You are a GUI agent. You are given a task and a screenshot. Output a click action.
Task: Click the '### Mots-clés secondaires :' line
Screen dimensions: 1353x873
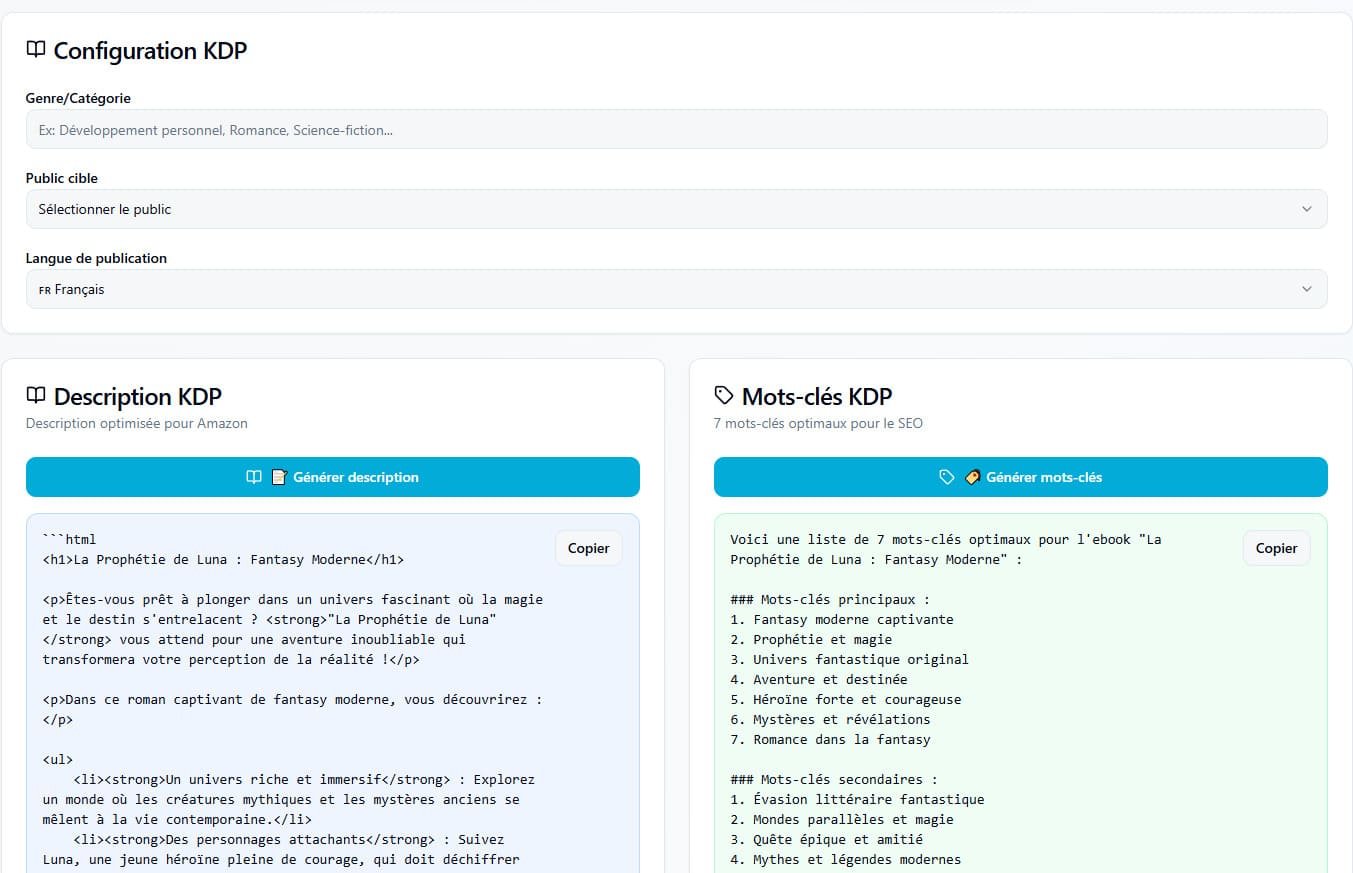tap(834, 779)
